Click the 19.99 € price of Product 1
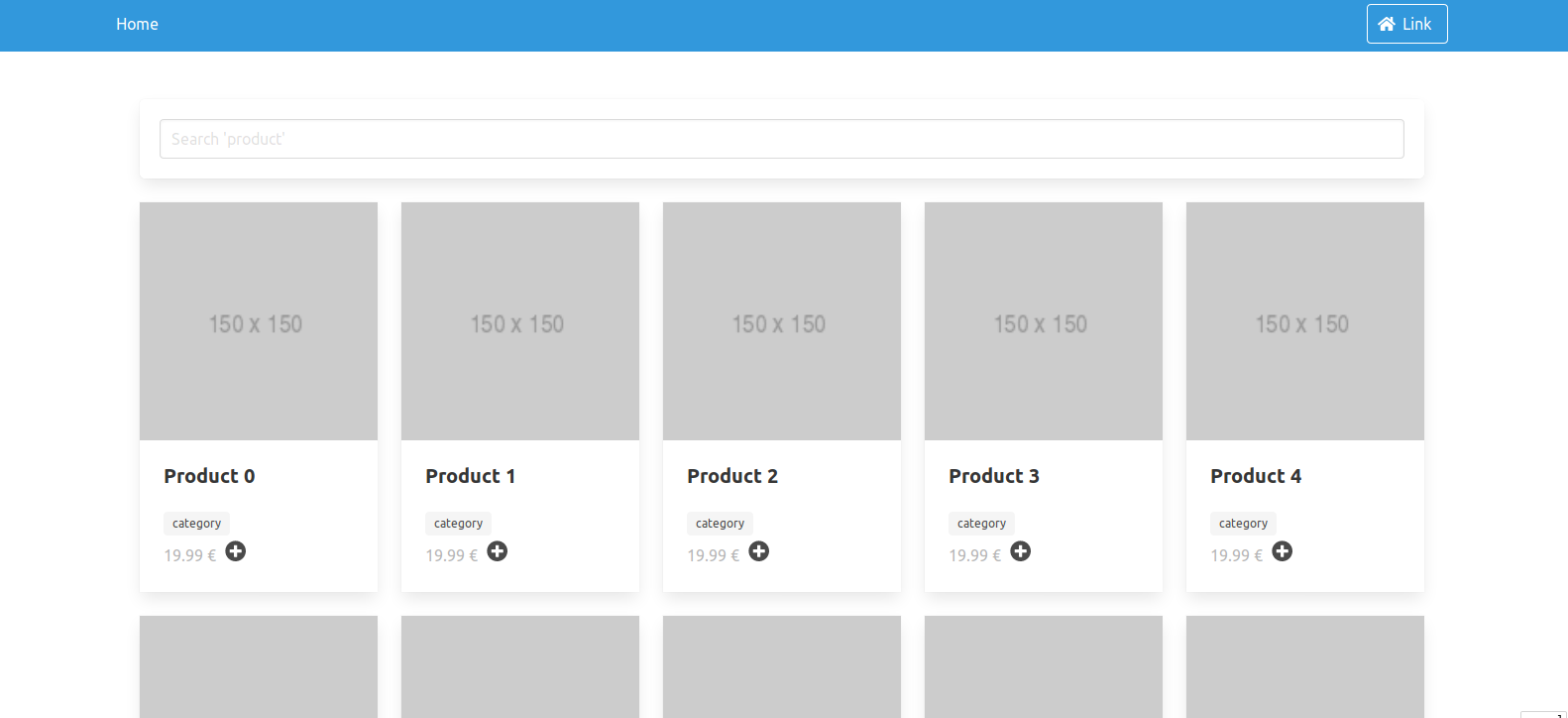 coord(452,555)
